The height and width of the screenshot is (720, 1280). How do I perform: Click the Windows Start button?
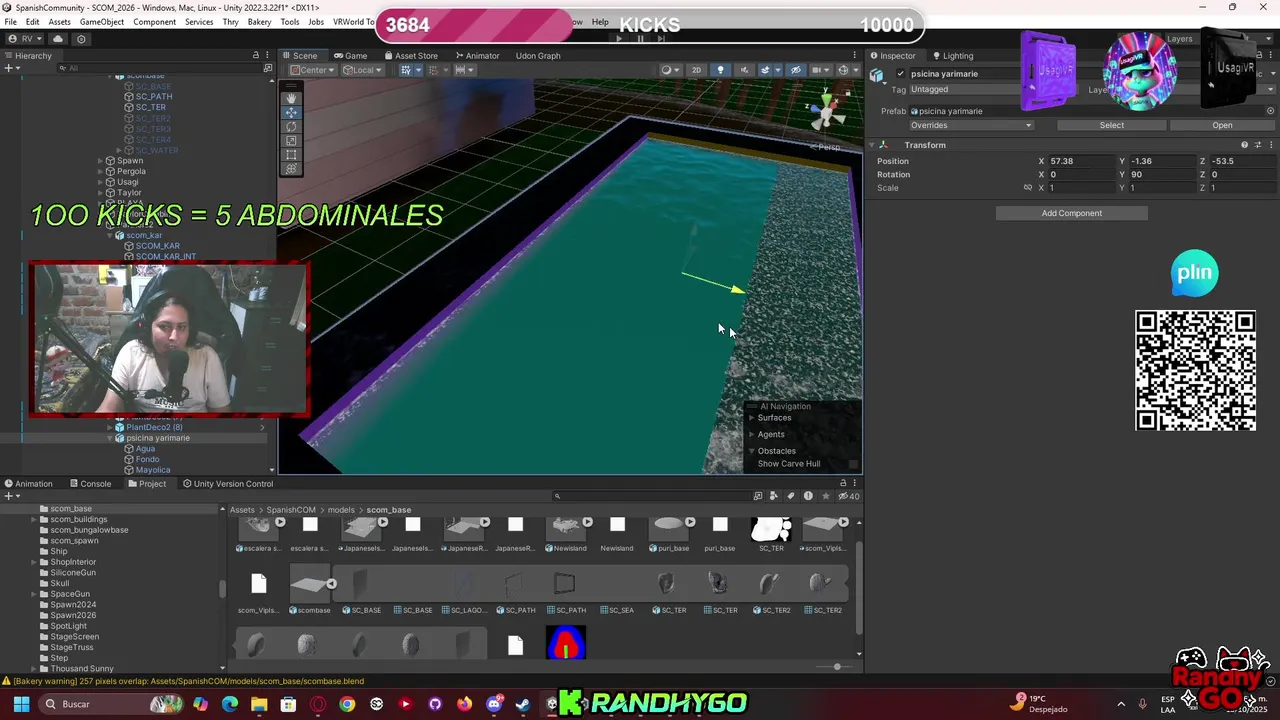pos(21,704)
